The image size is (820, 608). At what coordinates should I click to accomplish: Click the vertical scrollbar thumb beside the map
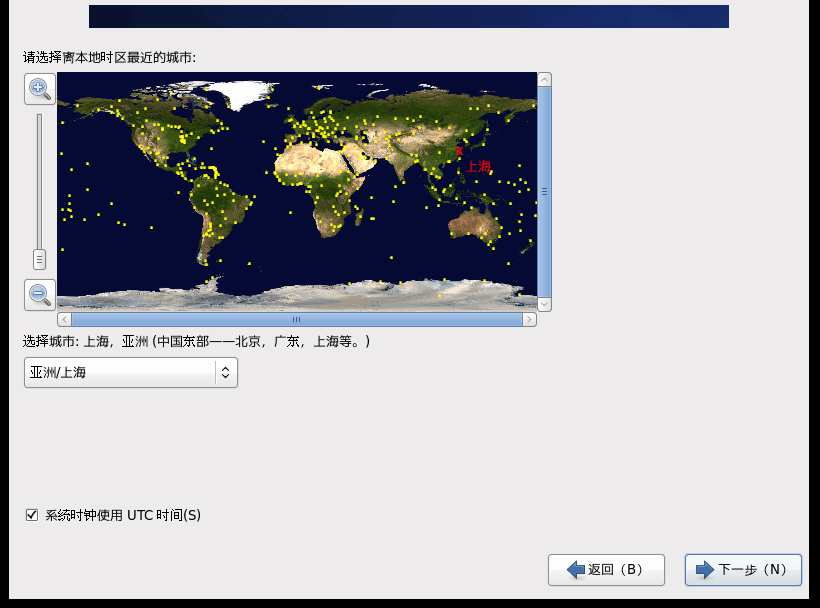544,192
